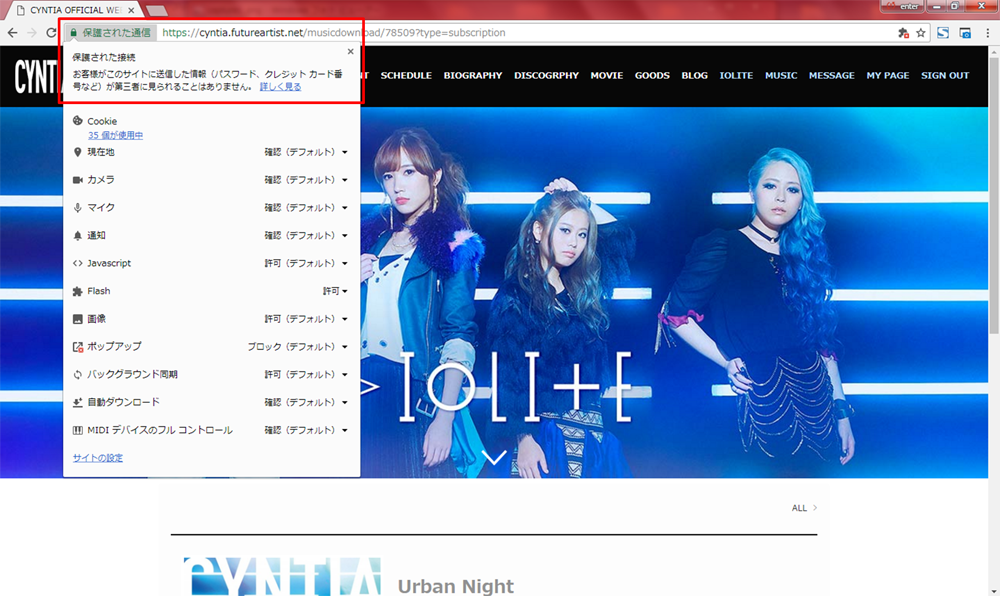Click the ALL link
The width and height of the screenshot is (1000, 596).
[x=804, y=508]
